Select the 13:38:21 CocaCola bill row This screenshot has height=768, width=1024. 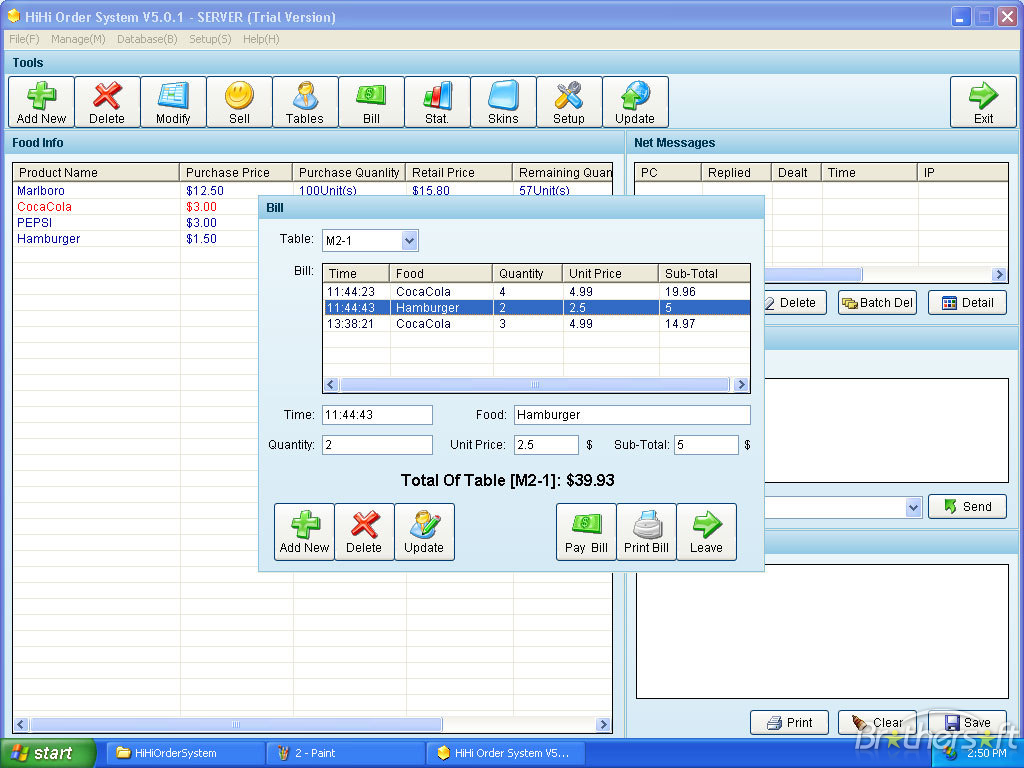coord(537,324)
